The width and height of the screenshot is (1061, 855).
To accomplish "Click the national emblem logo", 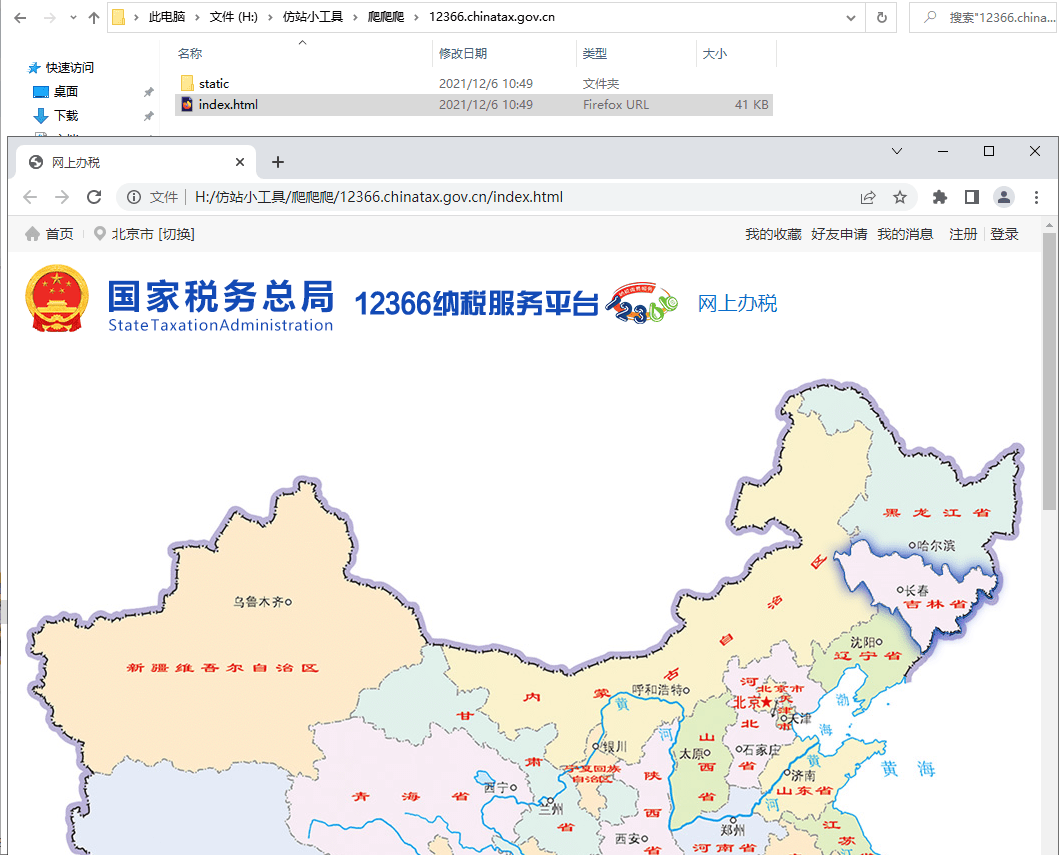I will click(57, 298).
